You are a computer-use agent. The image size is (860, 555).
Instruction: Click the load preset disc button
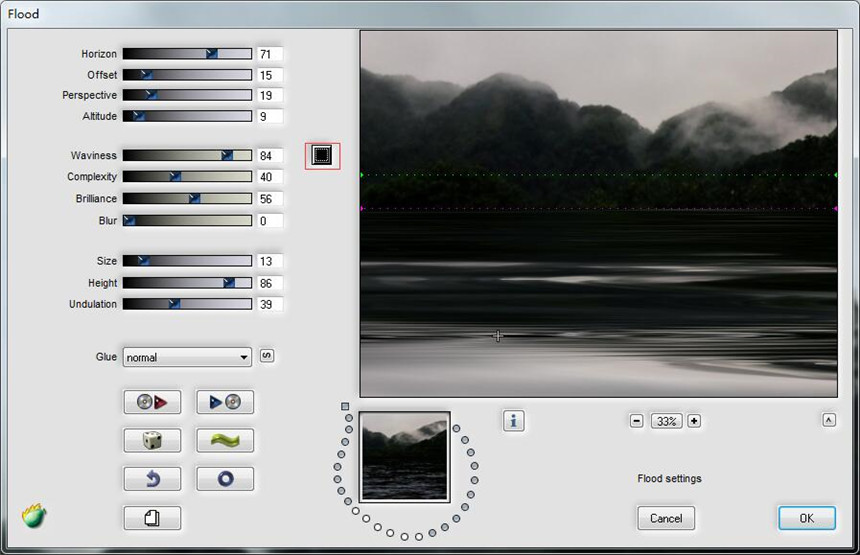152,402
